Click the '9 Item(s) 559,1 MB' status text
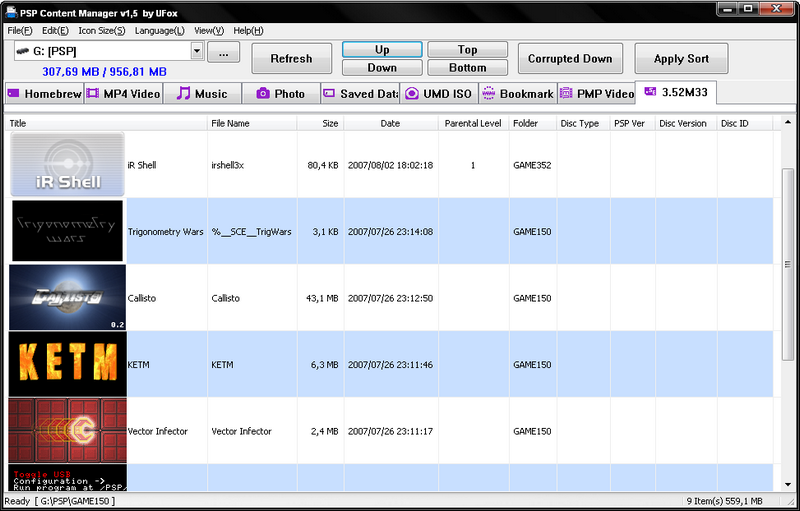Image resolution: width=800 pixels, height=511 pixels. point(724,501)
